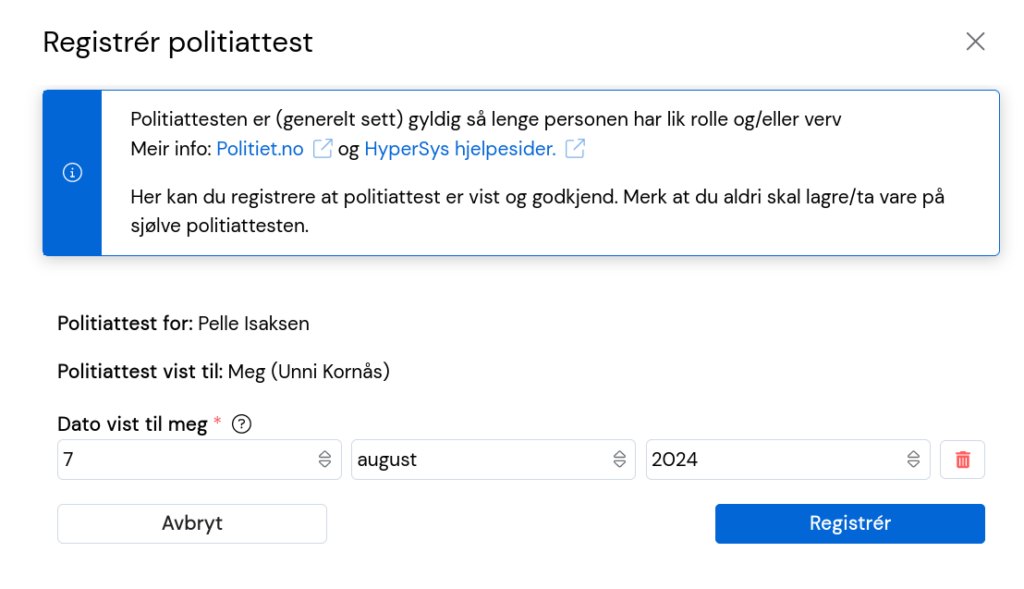Screen dimensions: 1024x589
Task: Close the Registrér politiattest dialog
Action: [975, 42]
